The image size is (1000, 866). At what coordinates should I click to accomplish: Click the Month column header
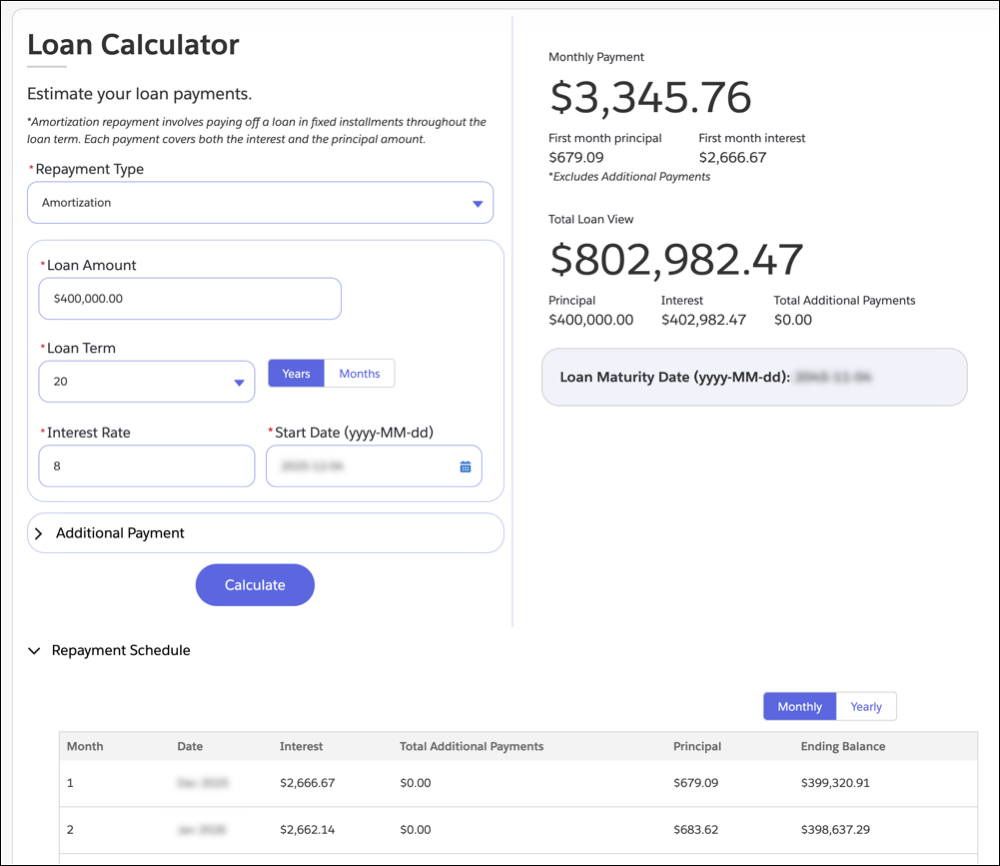(85, 746)
